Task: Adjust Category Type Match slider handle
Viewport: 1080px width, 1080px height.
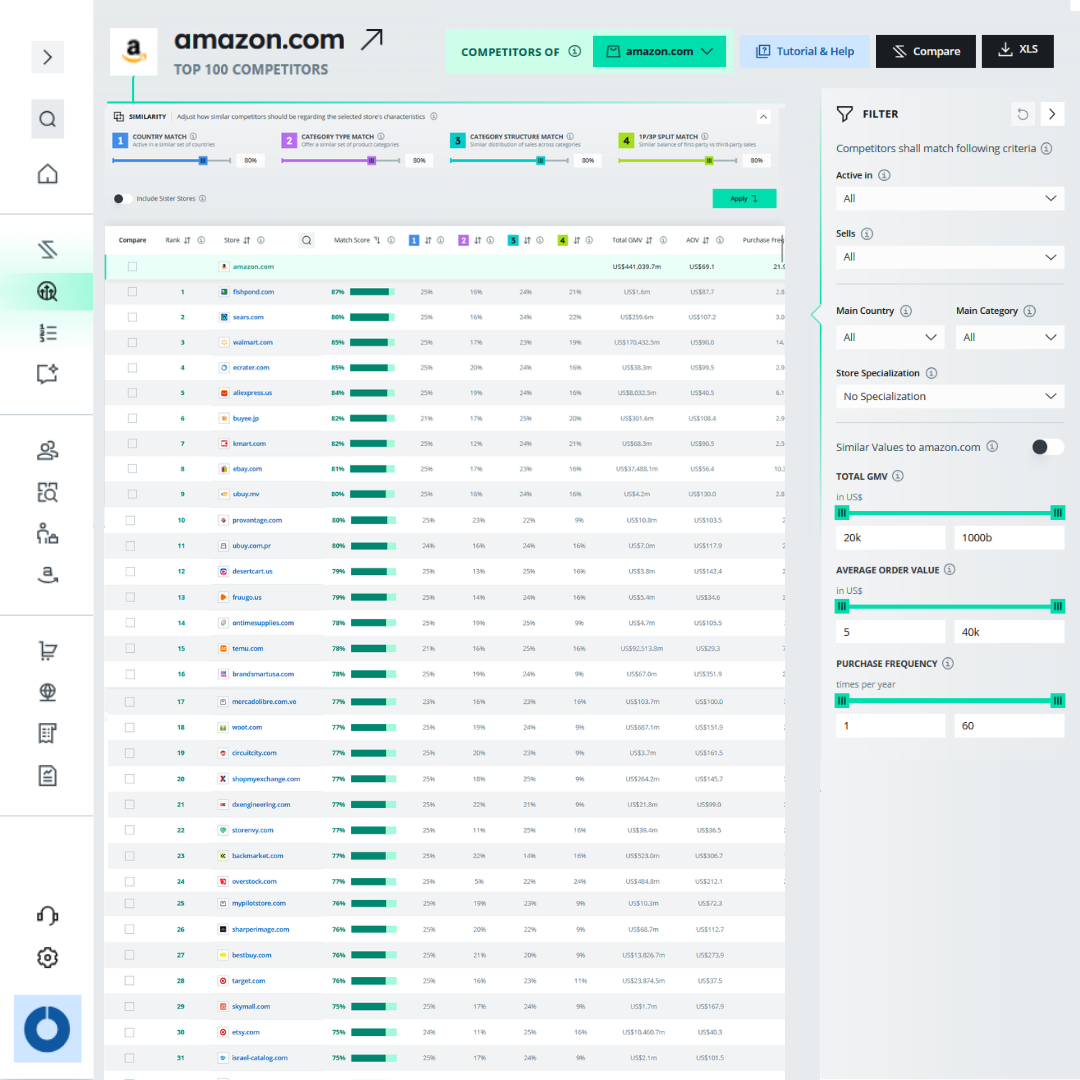Action: (x=372, y=160)
